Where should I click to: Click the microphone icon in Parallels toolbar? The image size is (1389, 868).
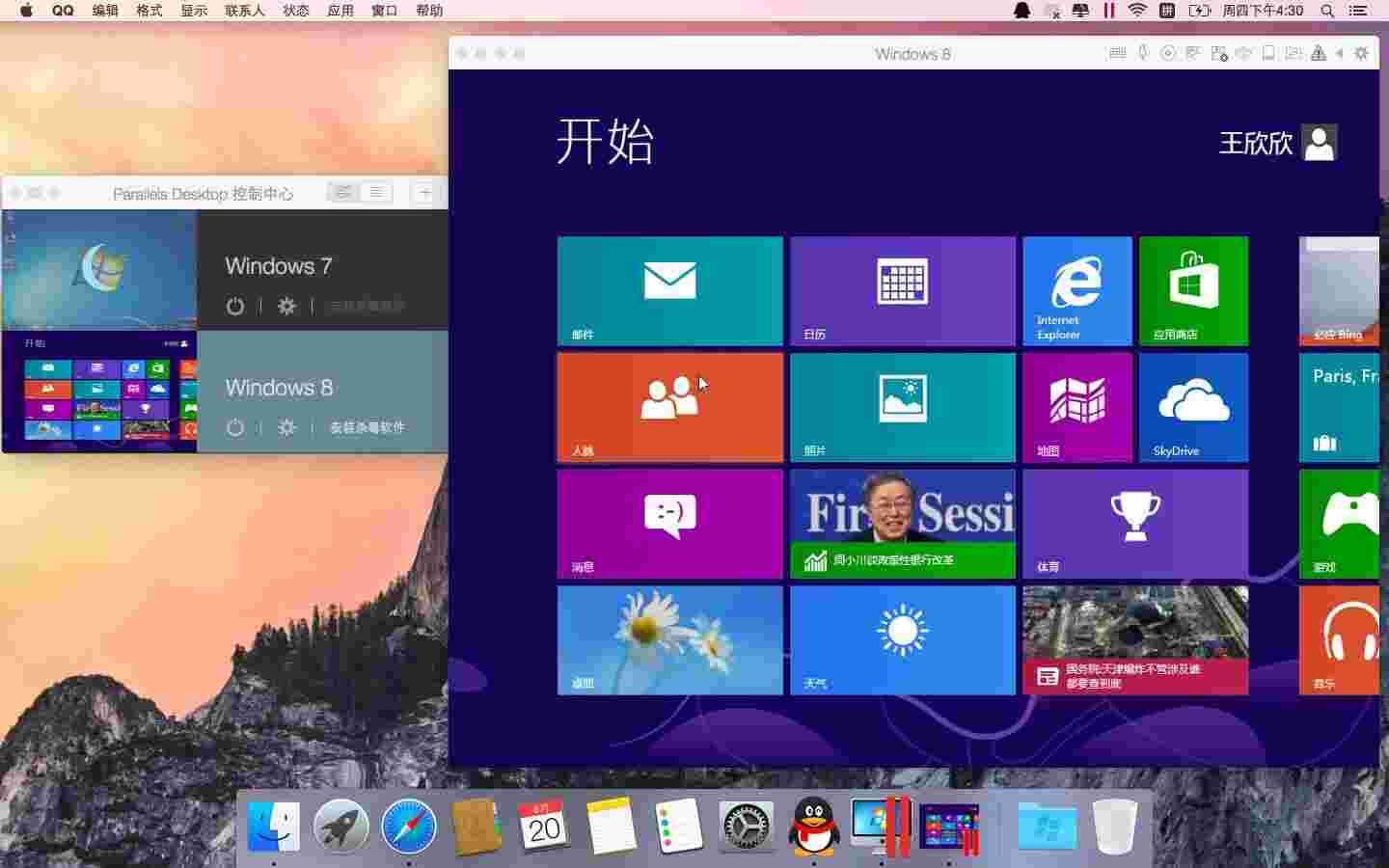(1142, 53)
